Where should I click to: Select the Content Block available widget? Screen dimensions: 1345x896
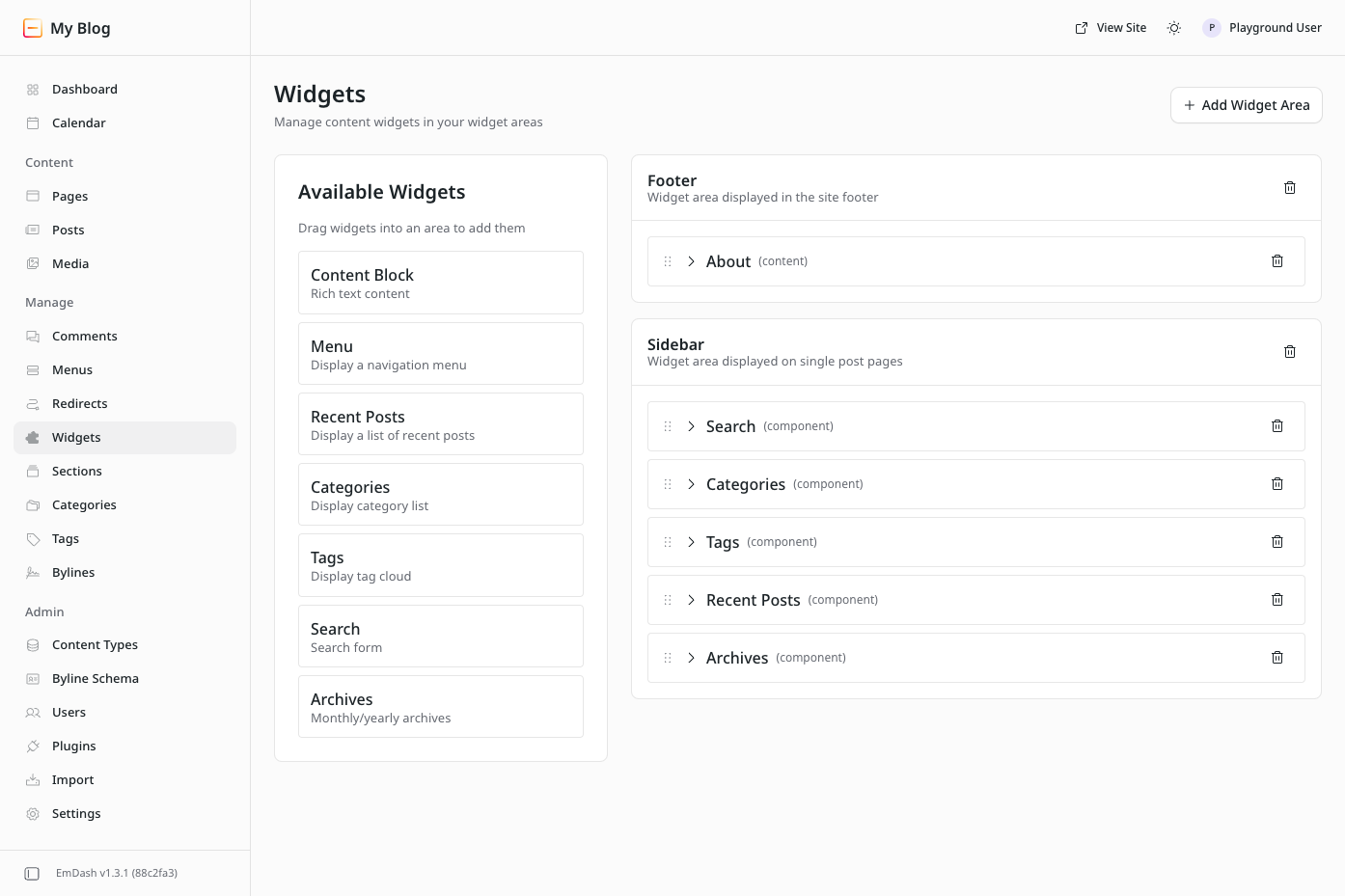pos(441,283)
